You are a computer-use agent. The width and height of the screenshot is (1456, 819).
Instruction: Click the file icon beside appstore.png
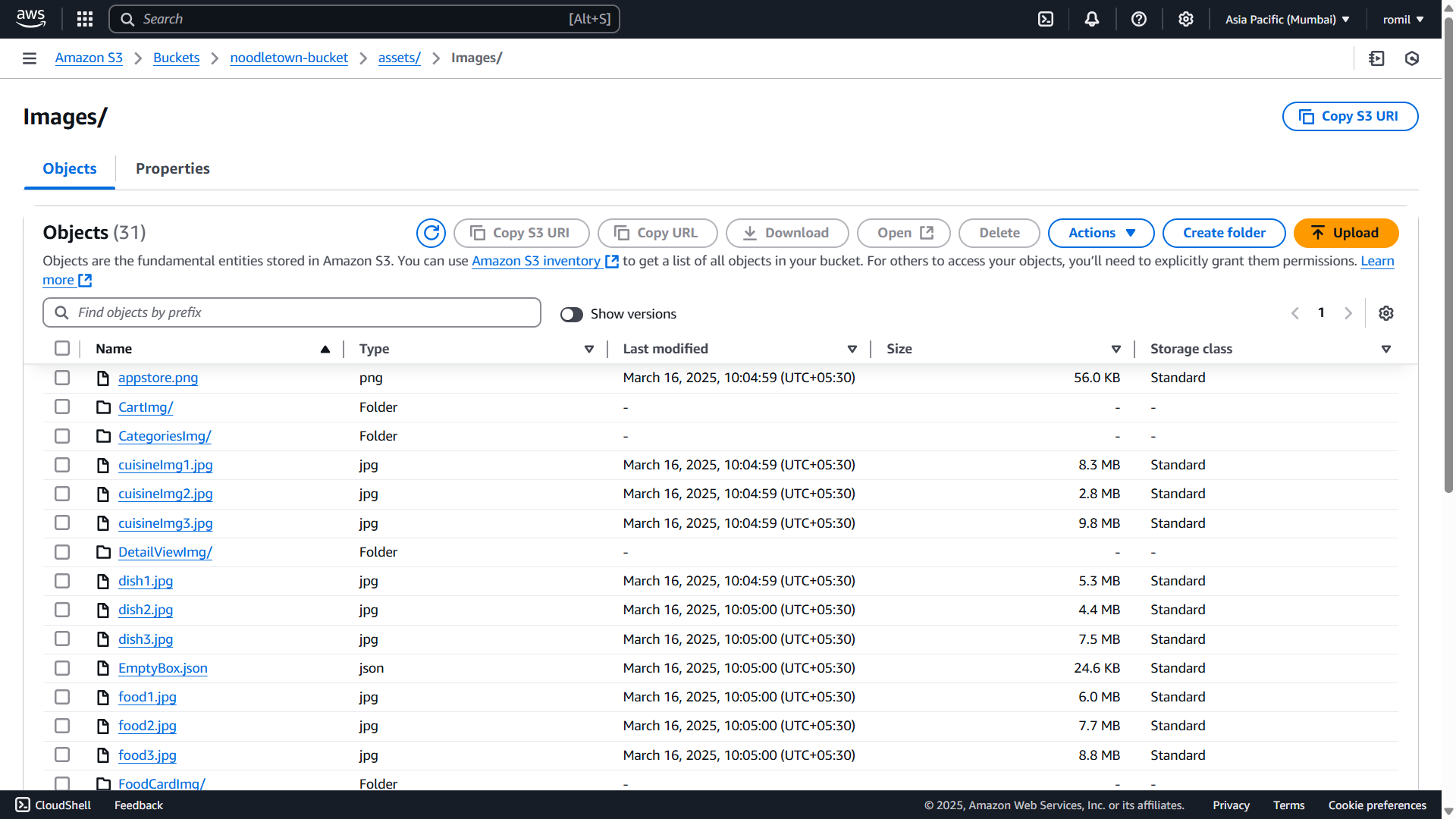103,378
